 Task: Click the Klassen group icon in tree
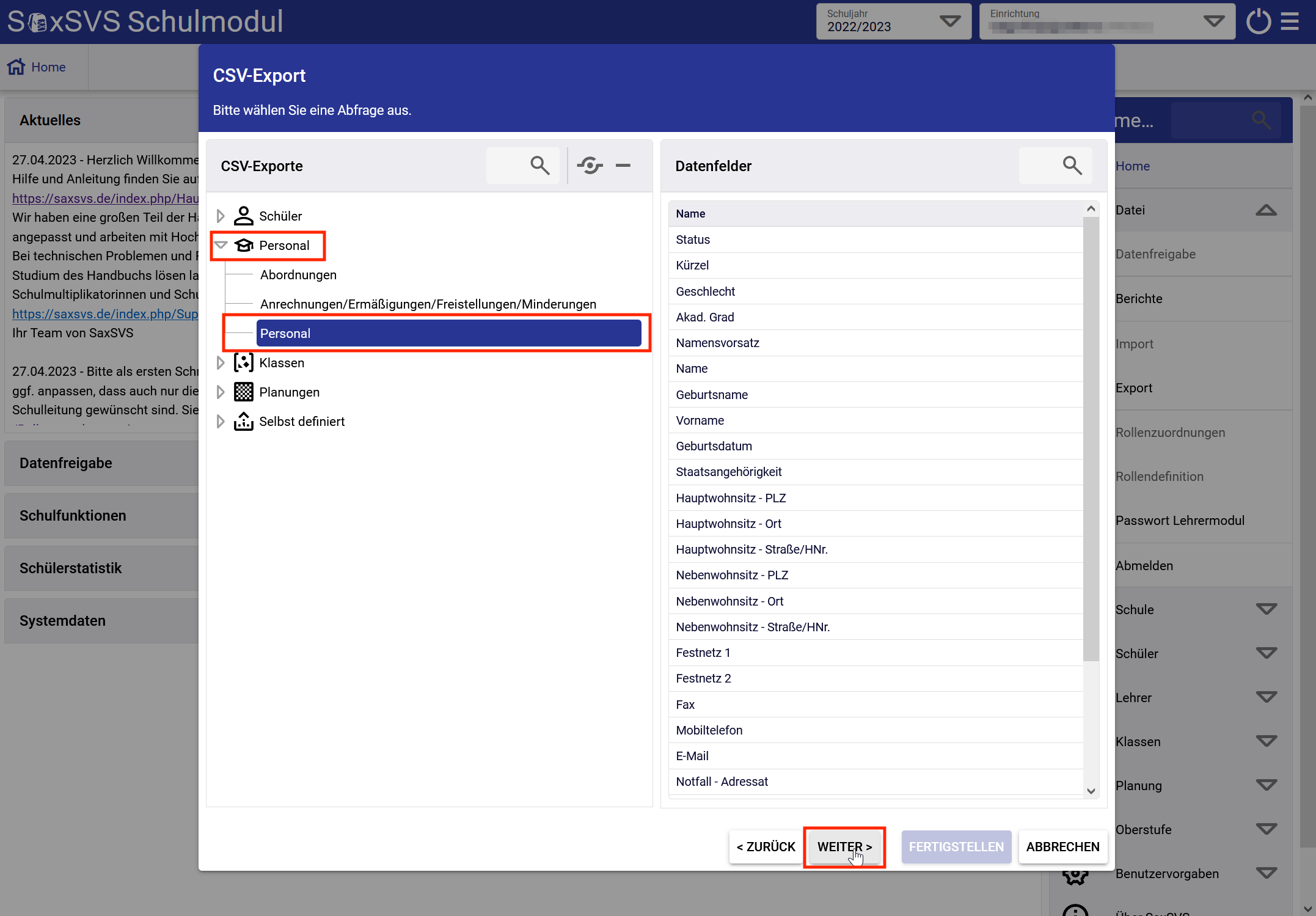click(243, 362)
